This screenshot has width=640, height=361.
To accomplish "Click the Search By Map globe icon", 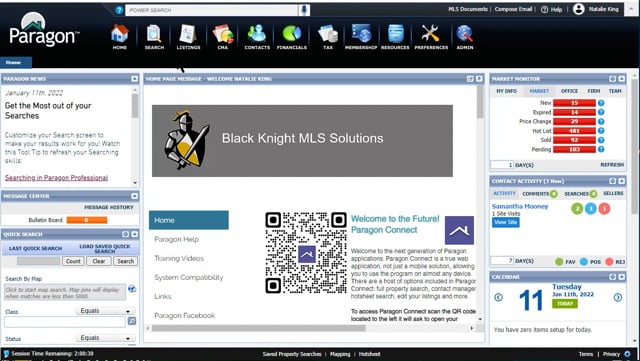I will 132,289.
